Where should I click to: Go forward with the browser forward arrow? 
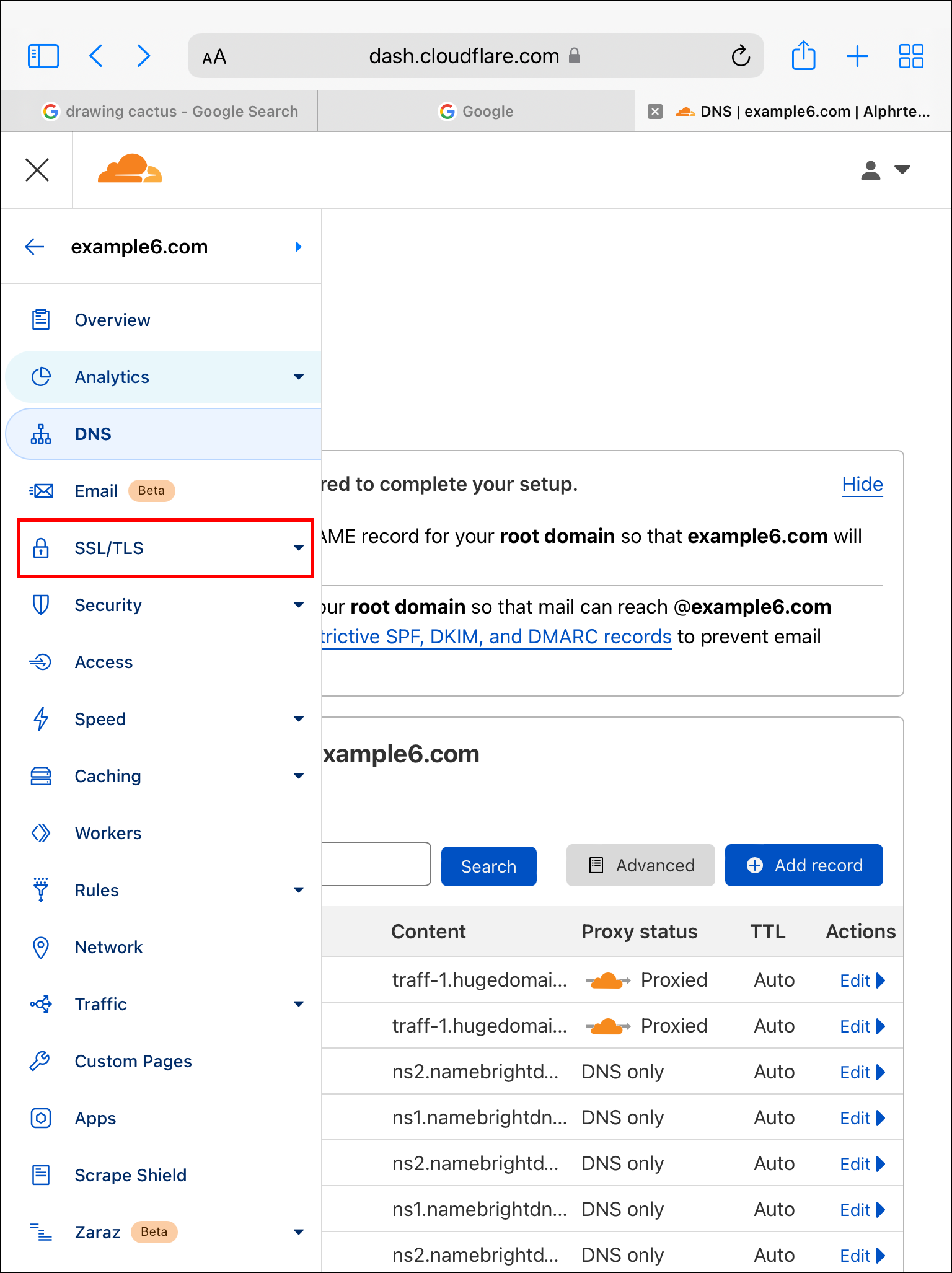[x=143, y=56]
